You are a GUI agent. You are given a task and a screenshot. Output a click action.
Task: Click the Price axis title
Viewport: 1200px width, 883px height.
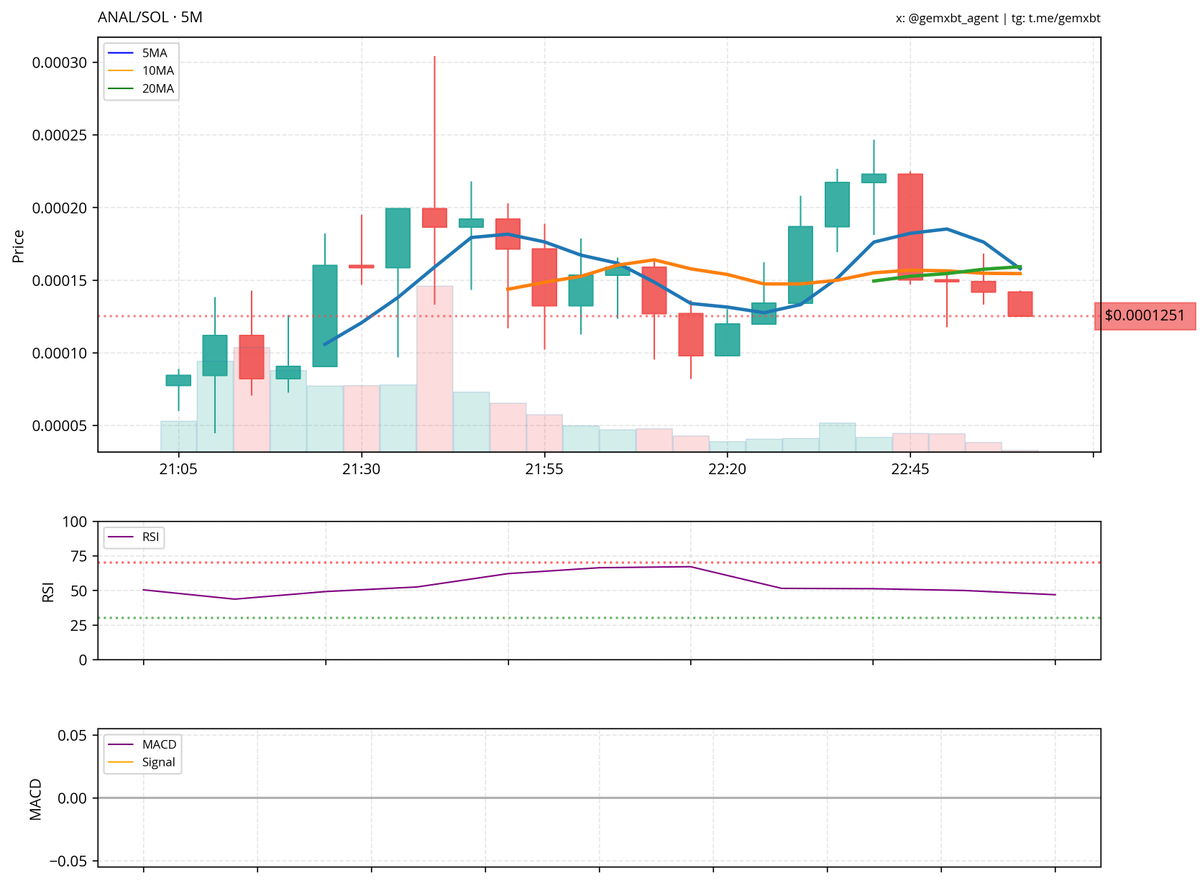coord(18,244)
